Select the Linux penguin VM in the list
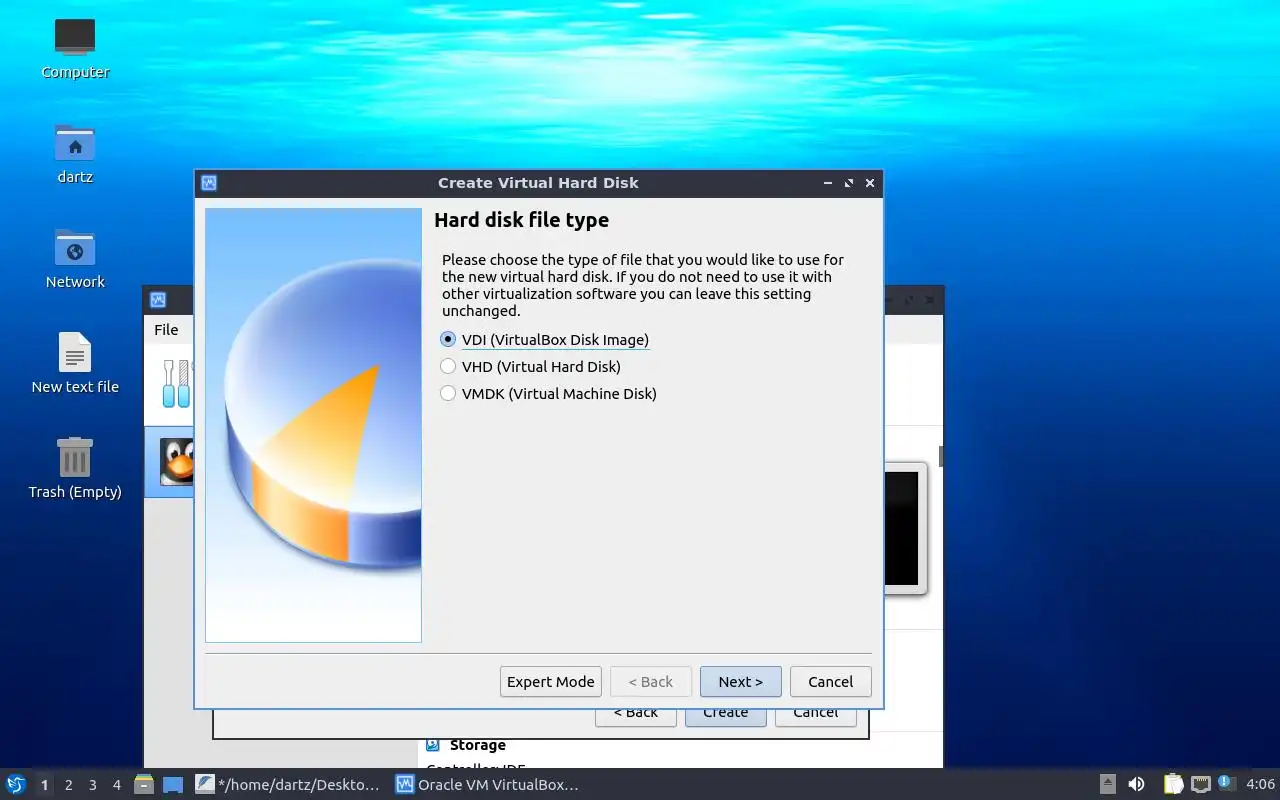1280x800 pixels. (178, 462)
